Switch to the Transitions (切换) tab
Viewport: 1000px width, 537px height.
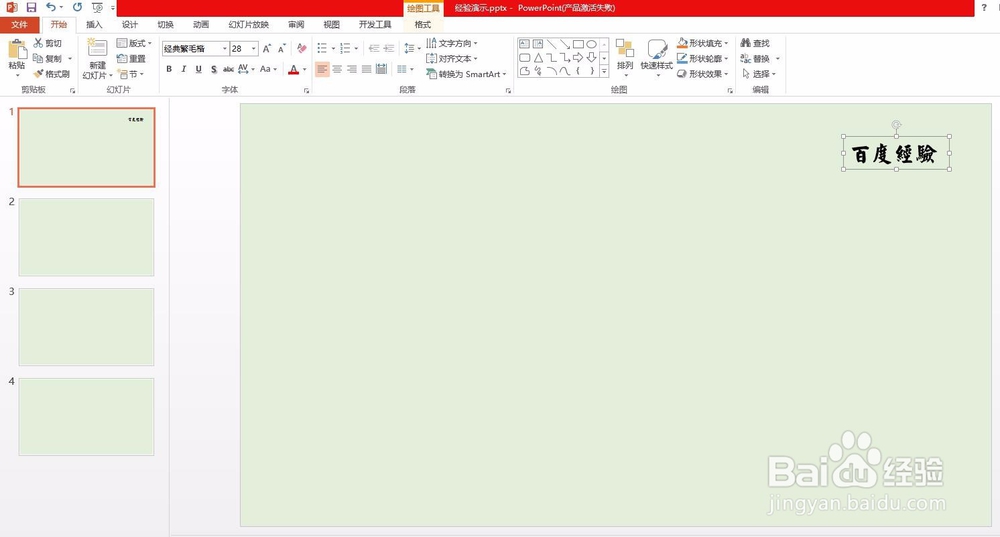(165, 24)
